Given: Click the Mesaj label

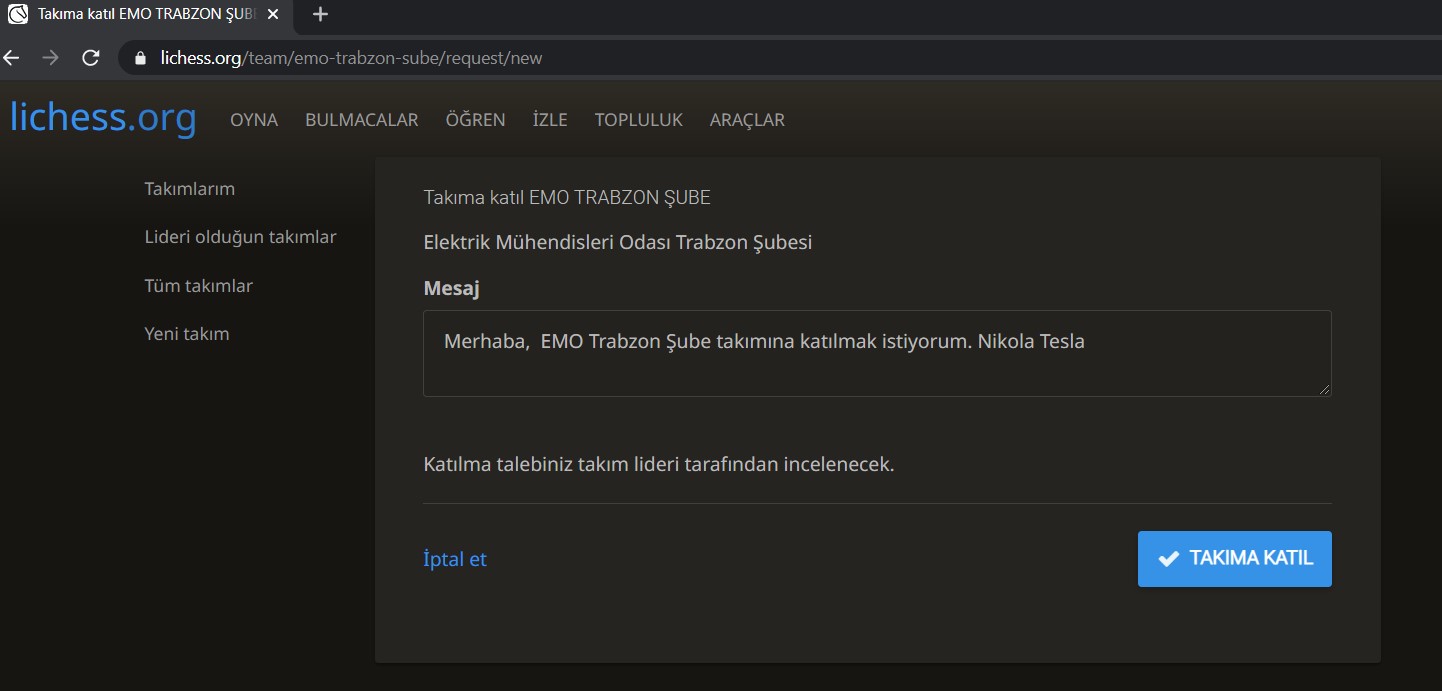Looking at the screenshot, I should click(452, 289).
